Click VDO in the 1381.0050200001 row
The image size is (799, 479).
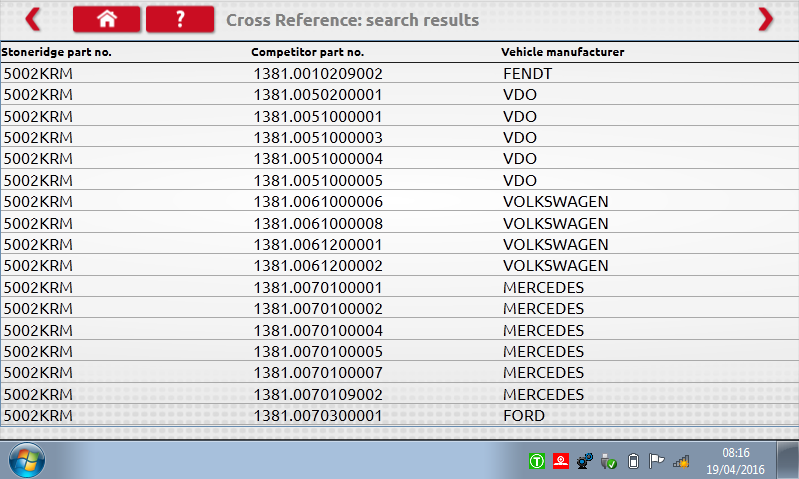click(x=520, y=95)
